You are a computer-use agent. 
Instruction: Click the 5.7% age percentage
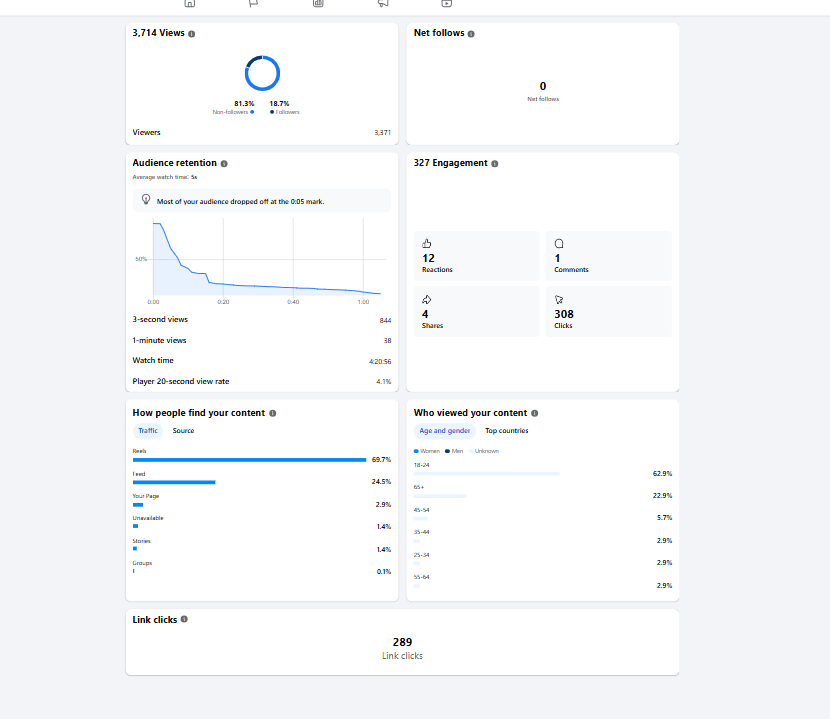pos(664,518)
